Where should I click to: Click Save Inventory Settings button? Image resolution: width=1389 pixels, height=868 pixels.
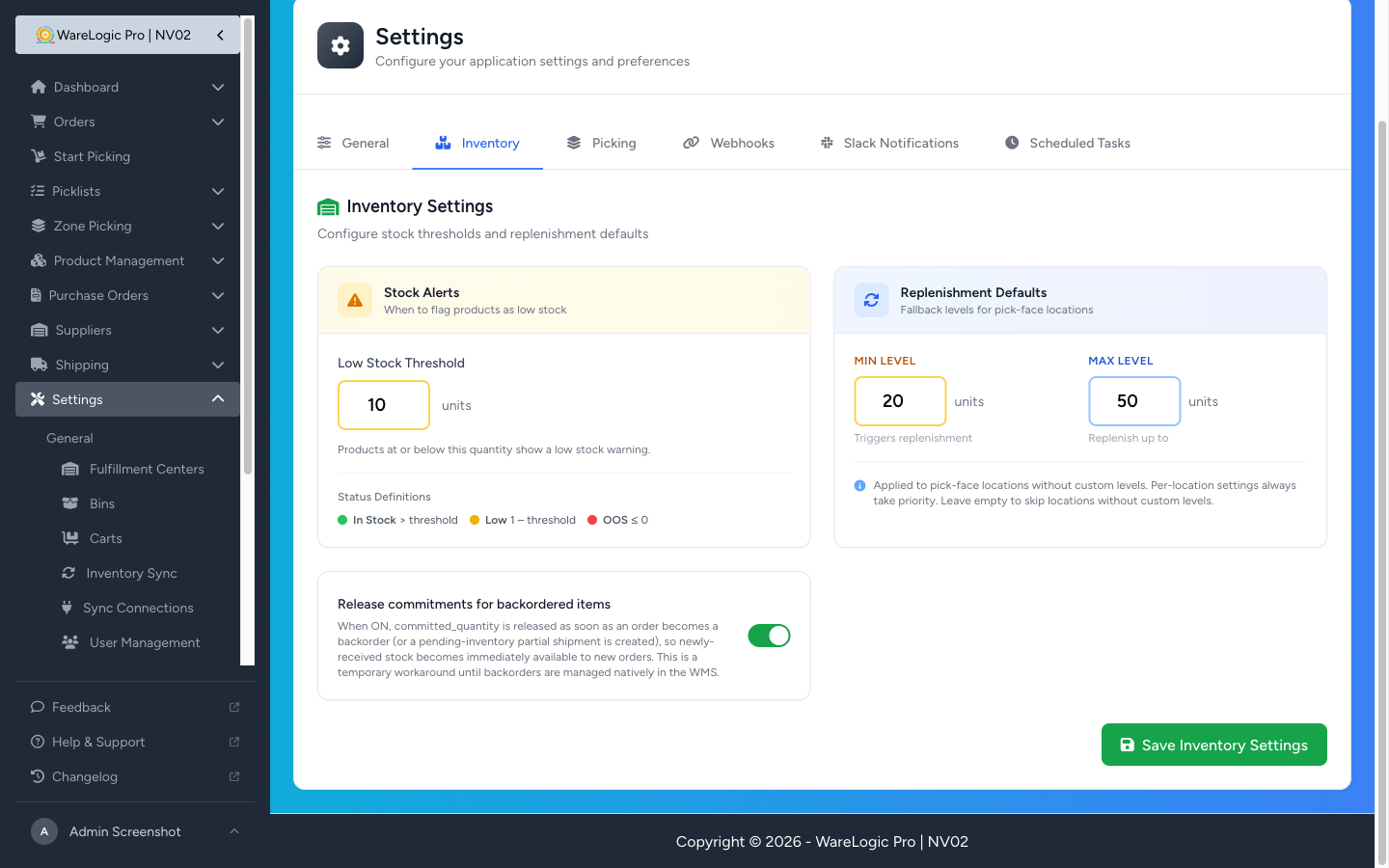point(1214,745)
